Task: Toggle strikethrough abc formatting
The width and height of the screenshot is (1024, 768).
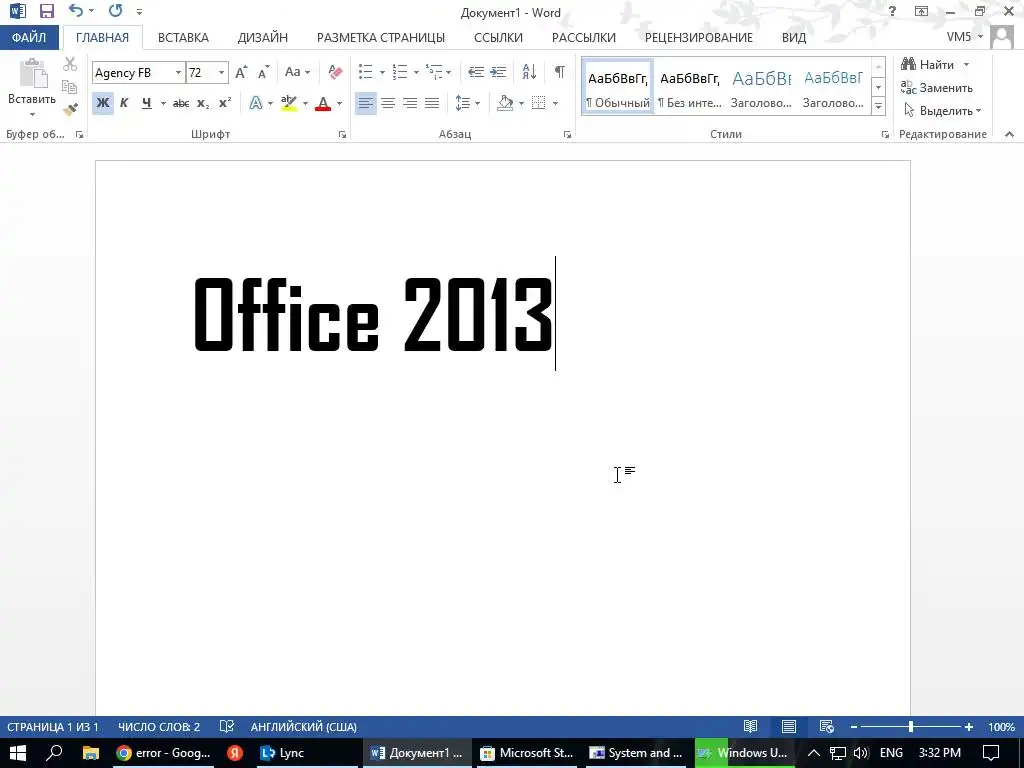Action: (x=181, y=103)
